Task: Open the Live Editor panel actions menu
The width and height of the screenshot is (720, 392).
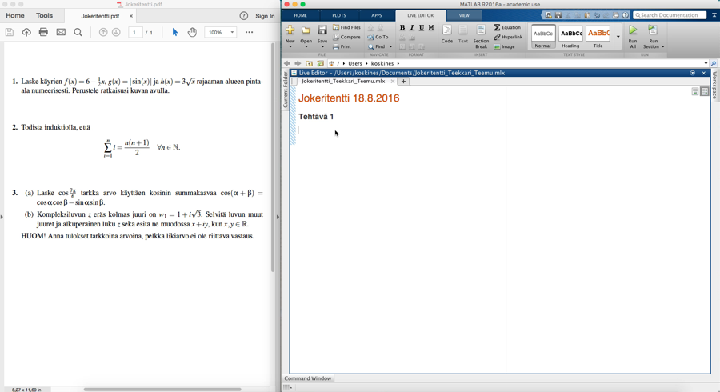Action: (x=692, y=73)
